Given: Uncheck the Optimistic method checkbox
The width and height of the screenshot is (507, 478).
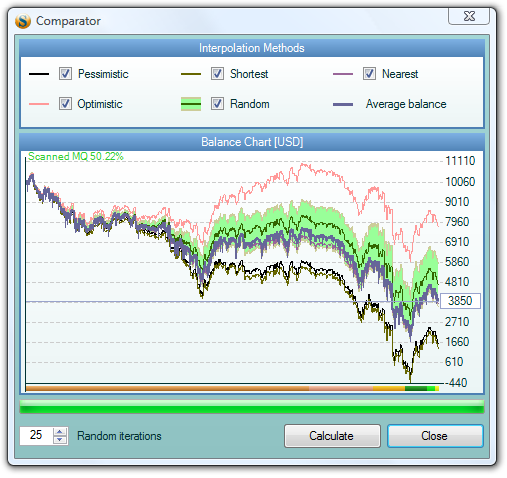Looking at the screenshot, I should click(x=65, y=104).
